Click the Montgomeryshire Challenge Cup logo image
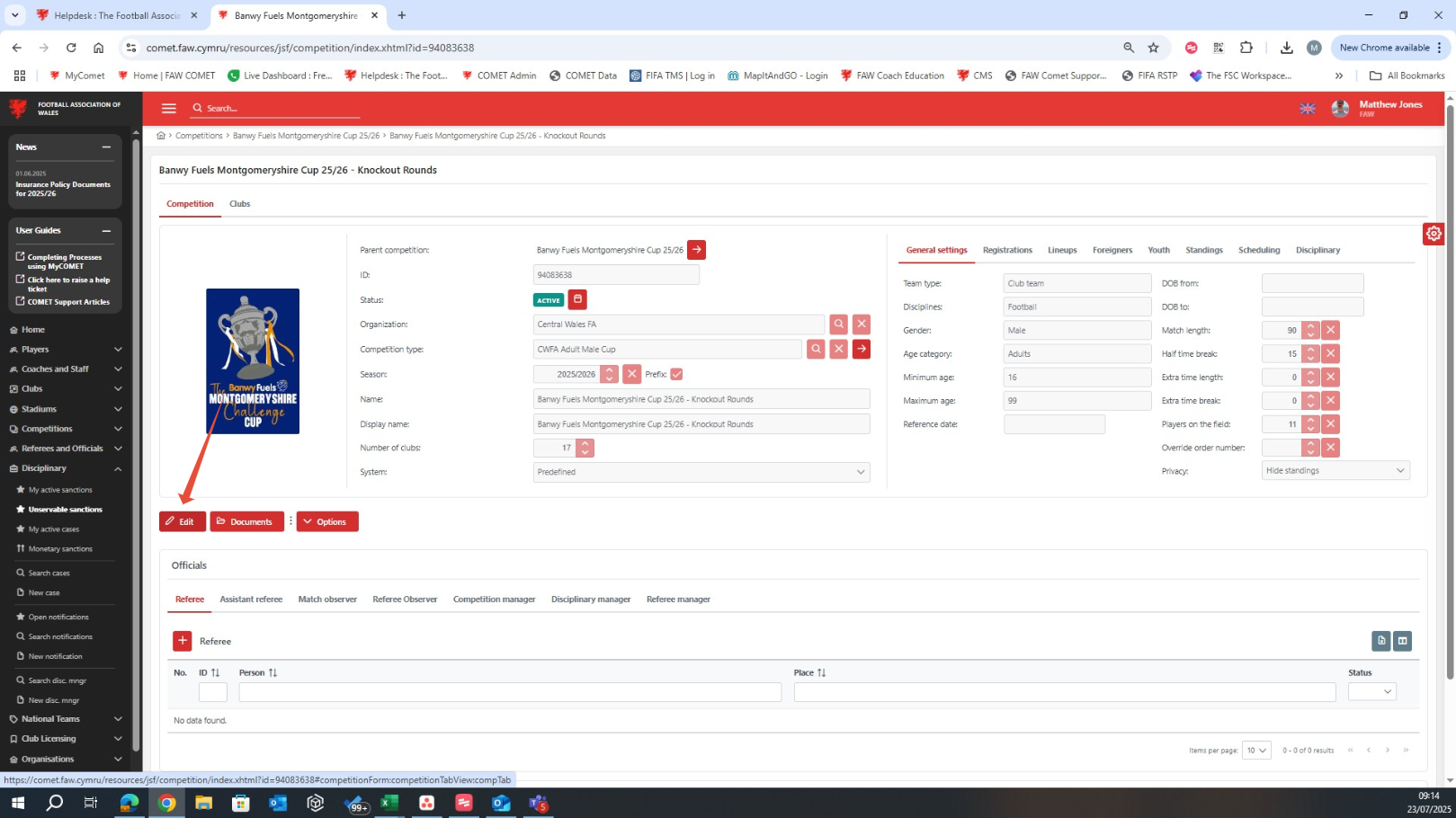 tap(253, 361)
